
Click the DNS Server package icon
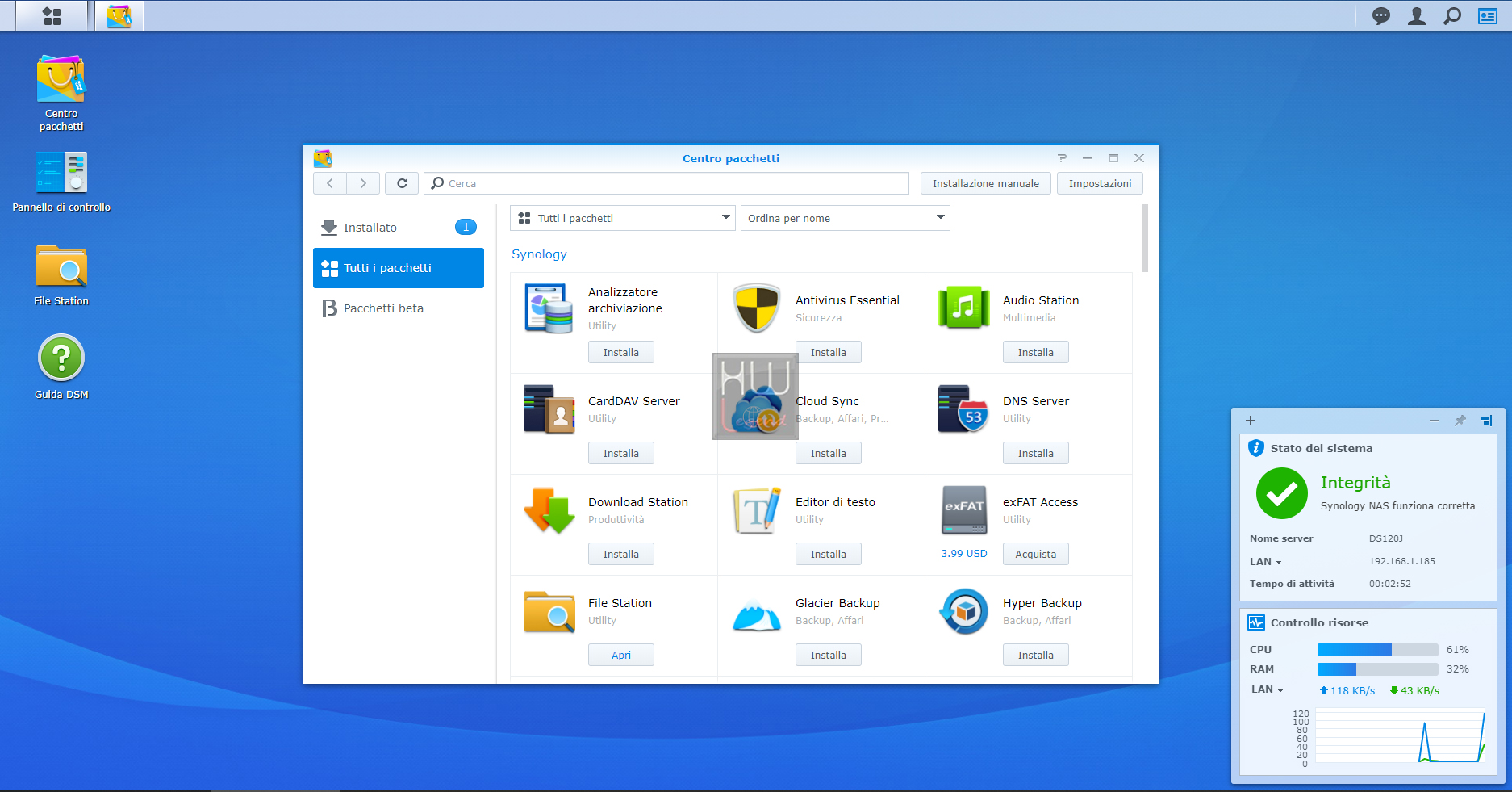tap(963, 409)
